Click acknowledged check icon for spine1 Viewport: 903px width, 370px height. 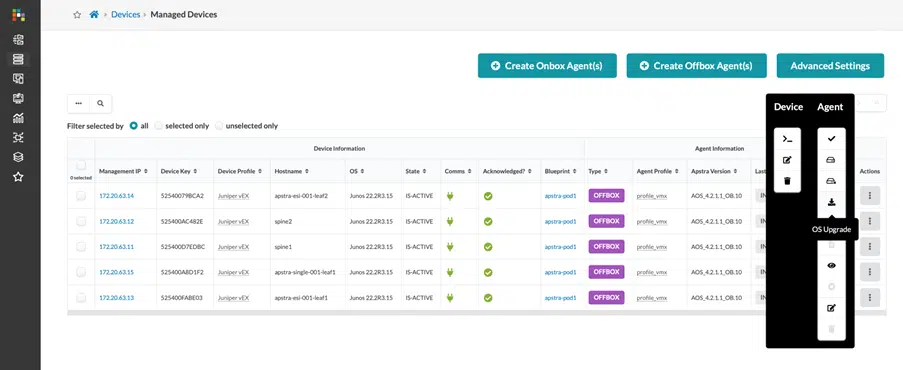pyautogui.click(x=488, y=247)
